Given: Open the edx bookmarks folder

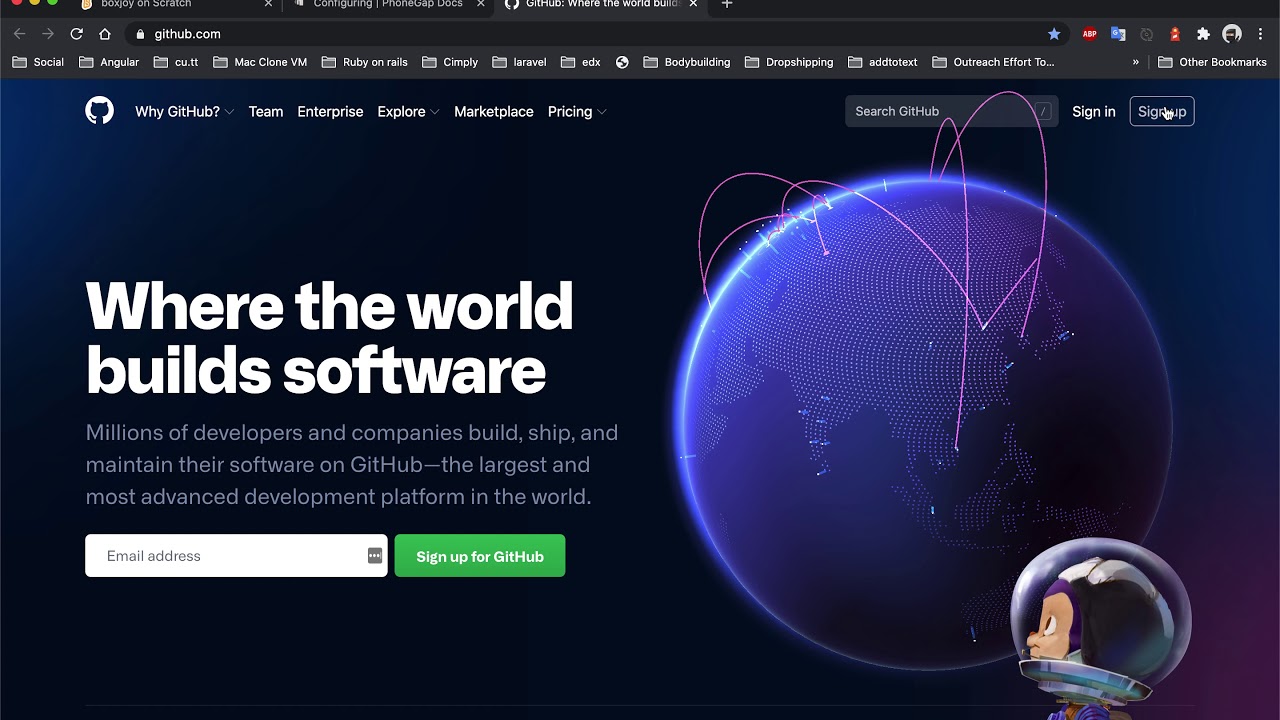Looking at the screenshot, I should pyautogui.click(x=581, y=62).
